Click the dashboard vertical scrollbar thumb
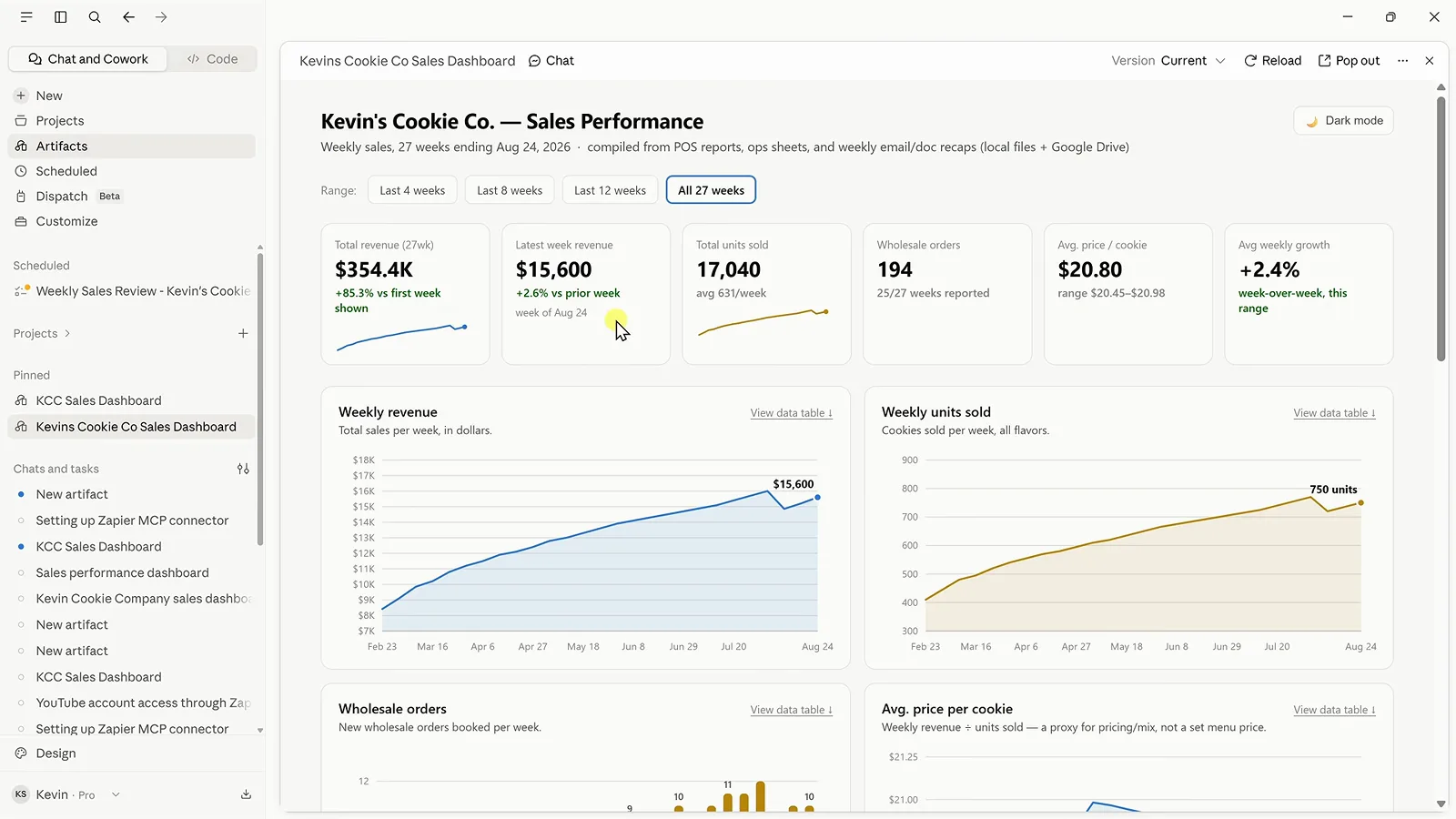 point(1441,227)
